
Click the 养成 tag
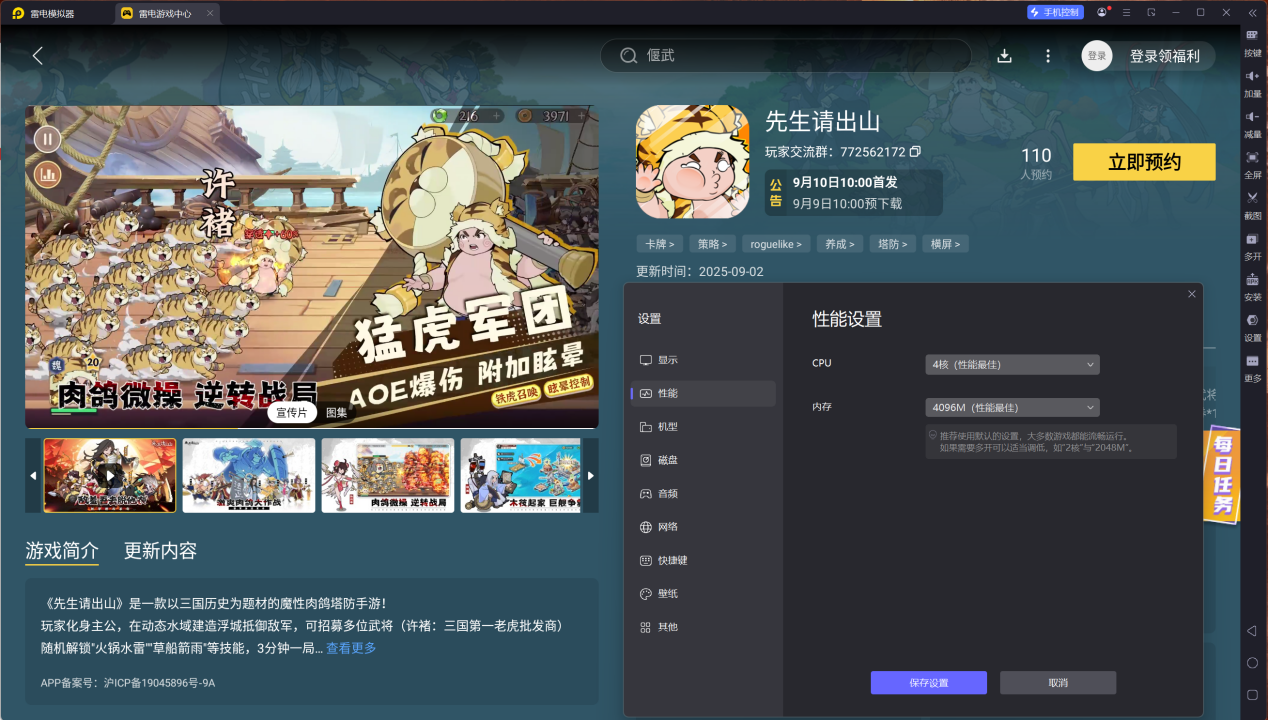pyautogui.click(x=838, y=244)
